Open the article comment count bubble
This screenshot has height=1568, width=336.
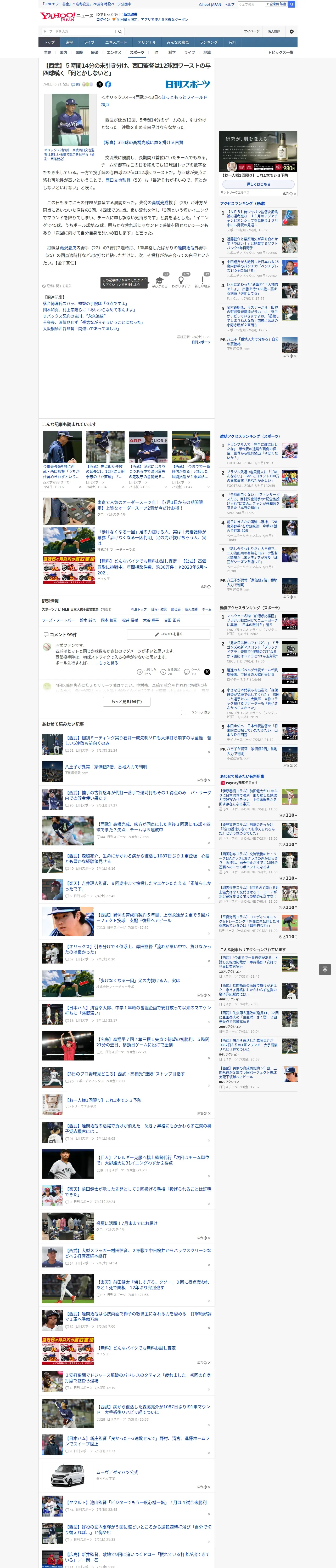click(76, 85)
